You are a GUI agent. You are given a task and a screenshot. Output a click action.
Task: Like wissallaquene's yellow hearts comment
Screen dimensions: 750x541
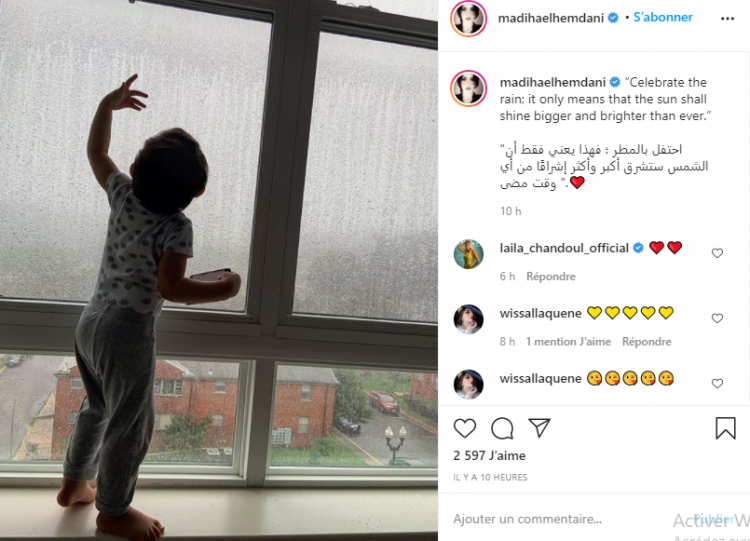click(x=717, y=318)
